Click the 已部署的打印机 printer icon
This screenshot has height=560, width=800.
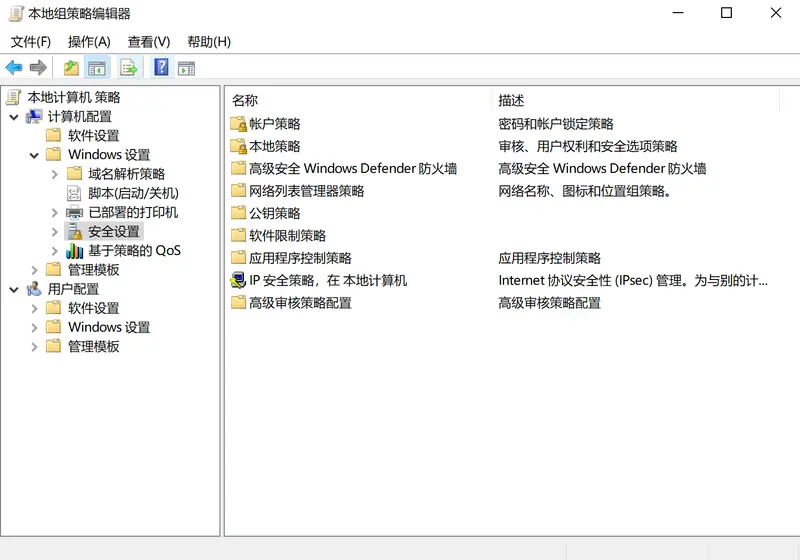click(x=74, y=212)
